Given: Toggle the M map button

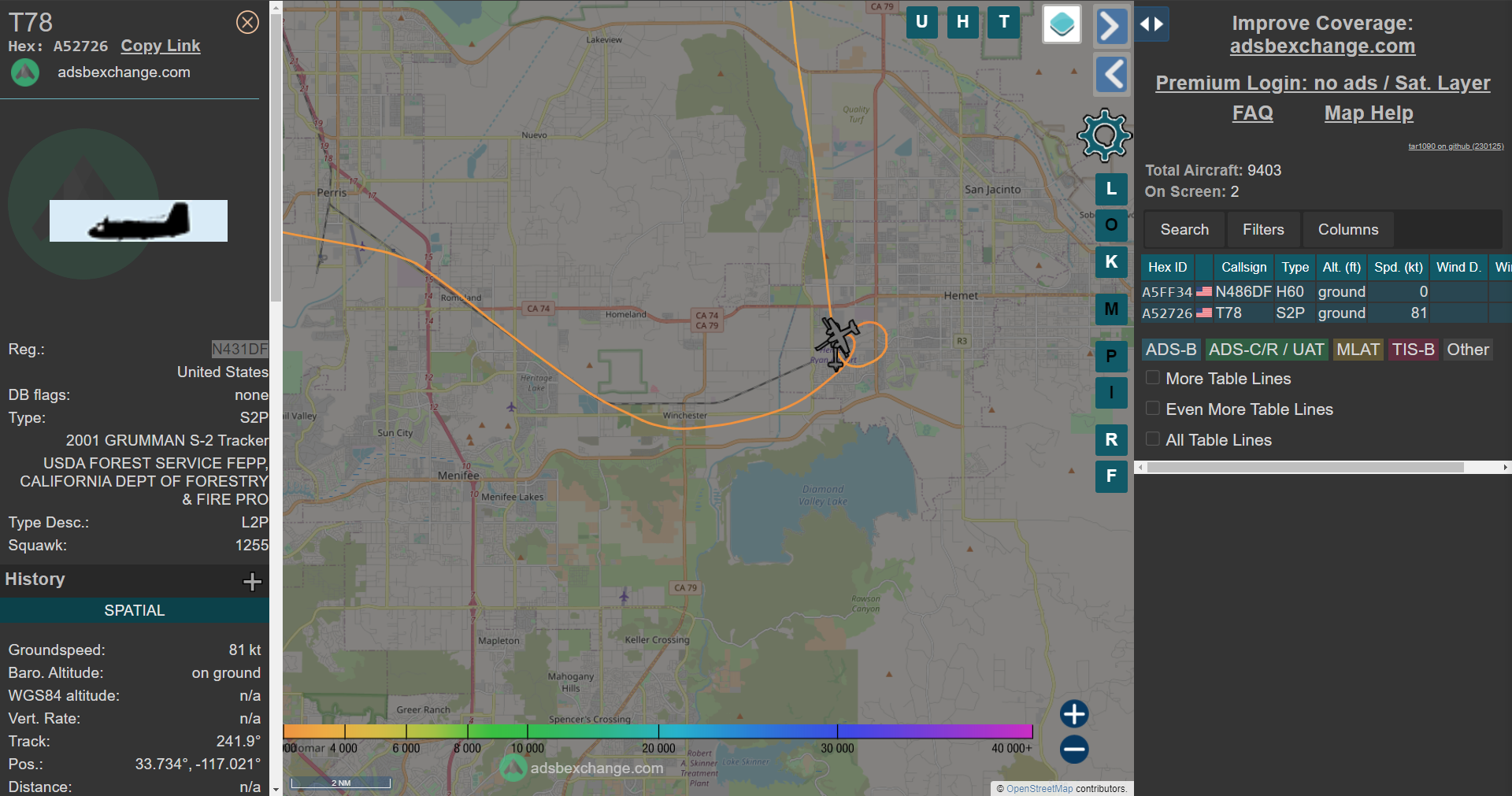Looking at the screenshot, I should pyautogui.click(x=1111, y=309).
